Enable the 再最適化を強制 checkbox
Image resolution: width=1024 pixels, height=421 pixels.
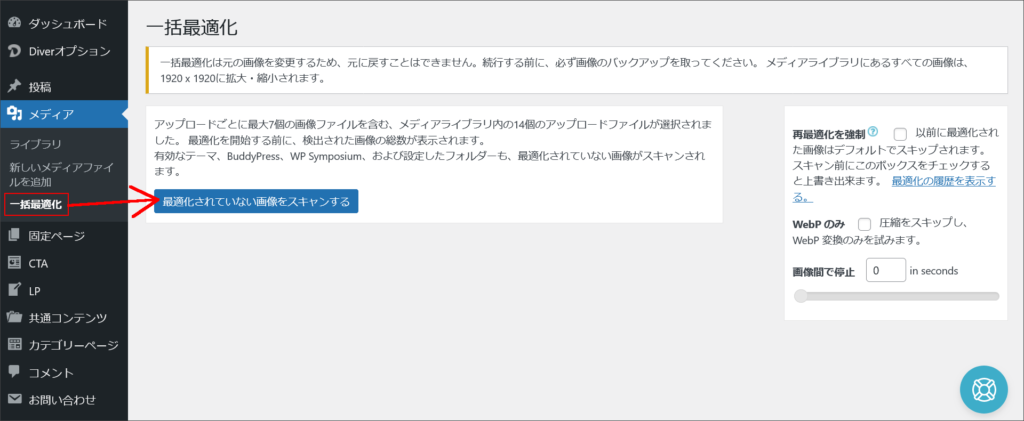coord(901,134)
